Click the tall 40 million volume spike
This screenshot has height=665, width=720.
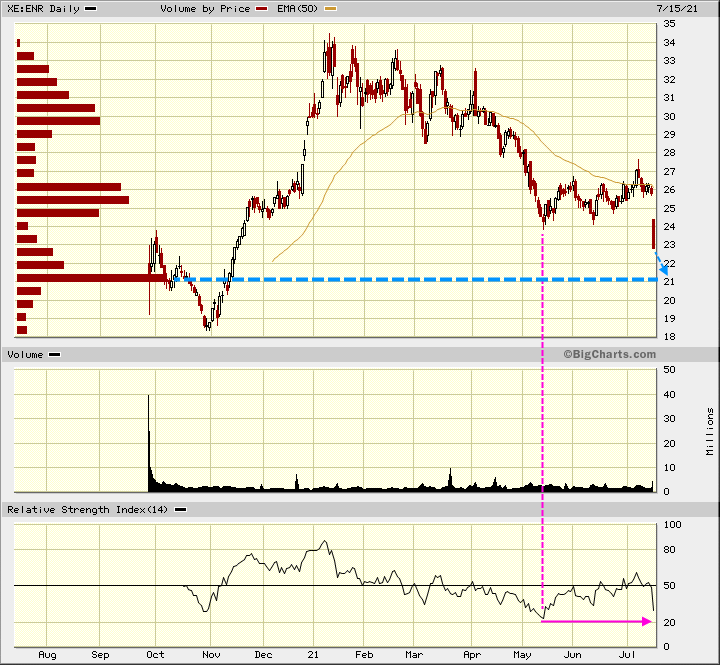[x=148, y=443]
